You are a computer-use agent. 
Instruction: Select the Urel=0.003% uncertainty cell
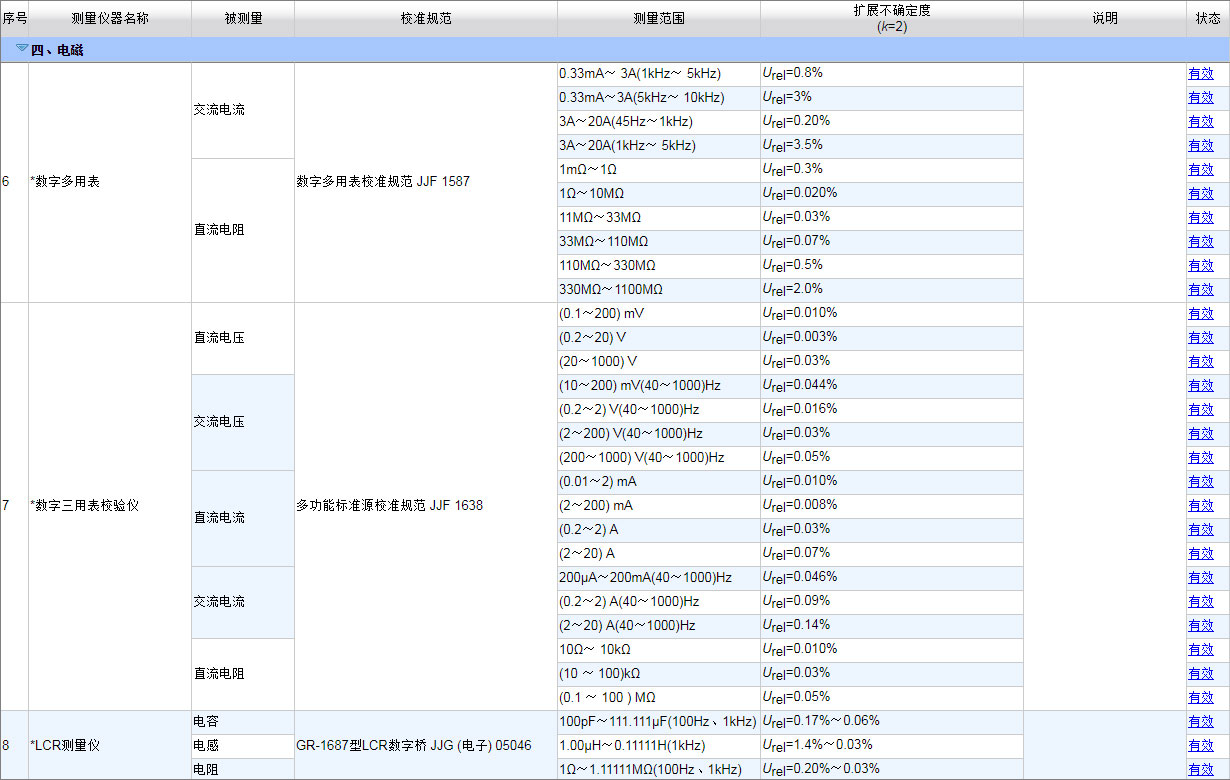click(892, 338)
